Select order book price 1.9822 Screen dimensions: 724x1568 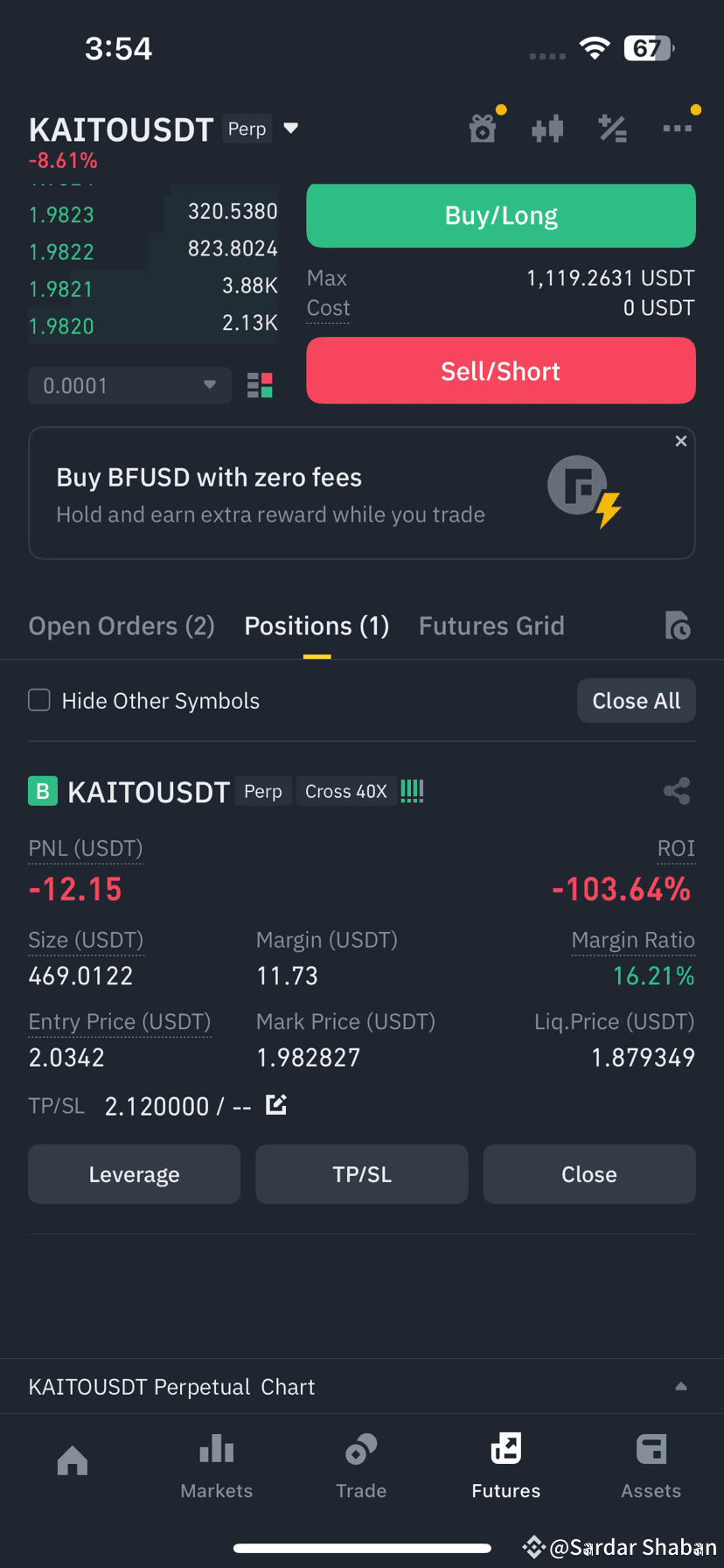[61, 252]
